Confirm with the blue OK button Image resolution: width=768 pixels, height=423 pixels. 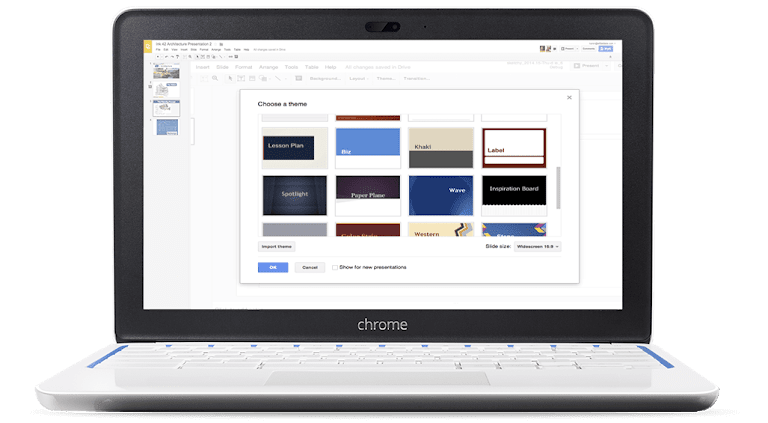point(272,267)
